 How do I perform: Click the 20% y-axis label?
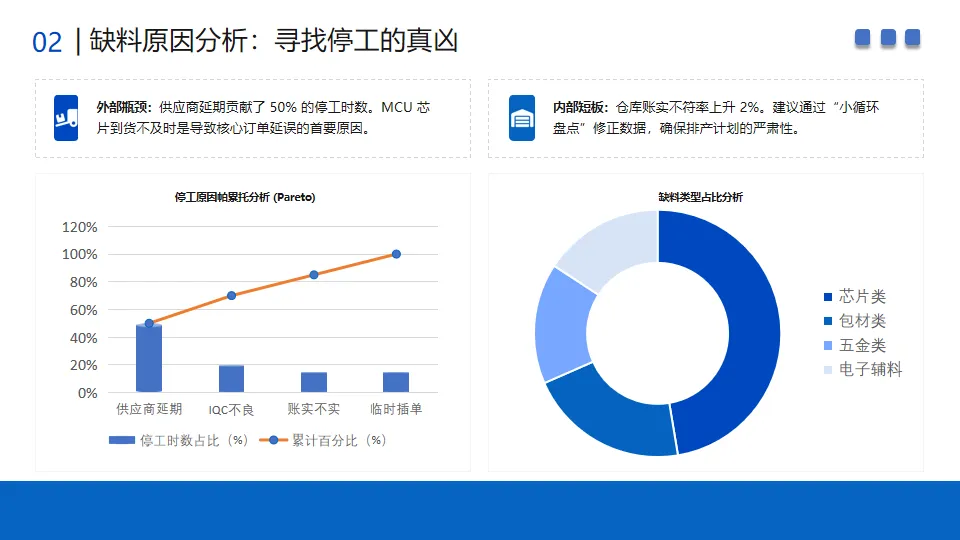[x=83, y=366]
